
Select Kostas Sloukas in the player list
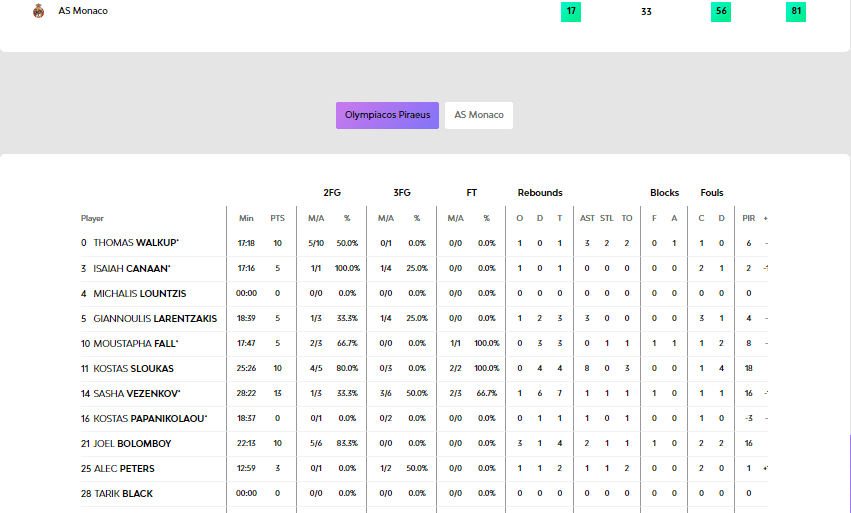[x=133, y=368]
